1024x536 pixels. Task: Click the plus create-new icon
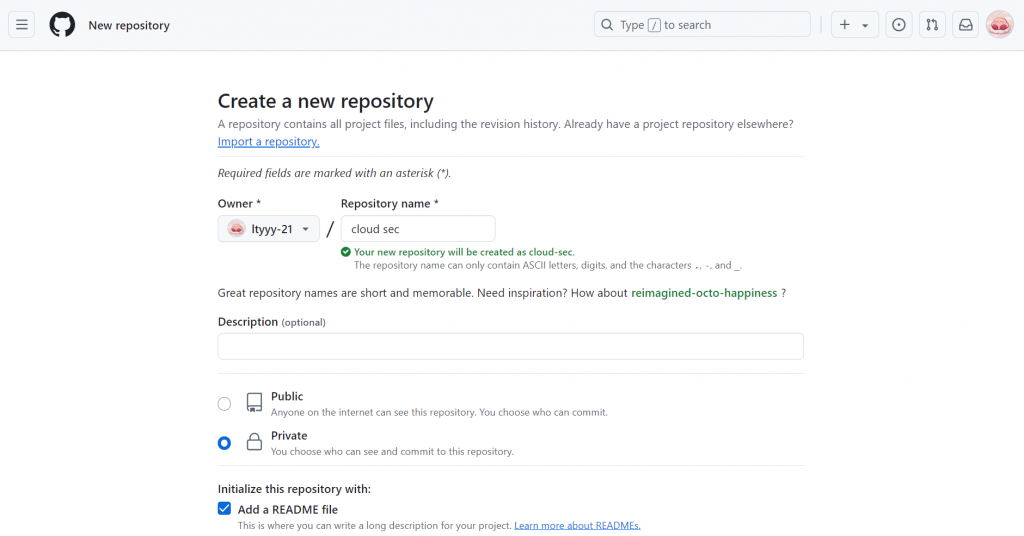(x=845, y=25)
